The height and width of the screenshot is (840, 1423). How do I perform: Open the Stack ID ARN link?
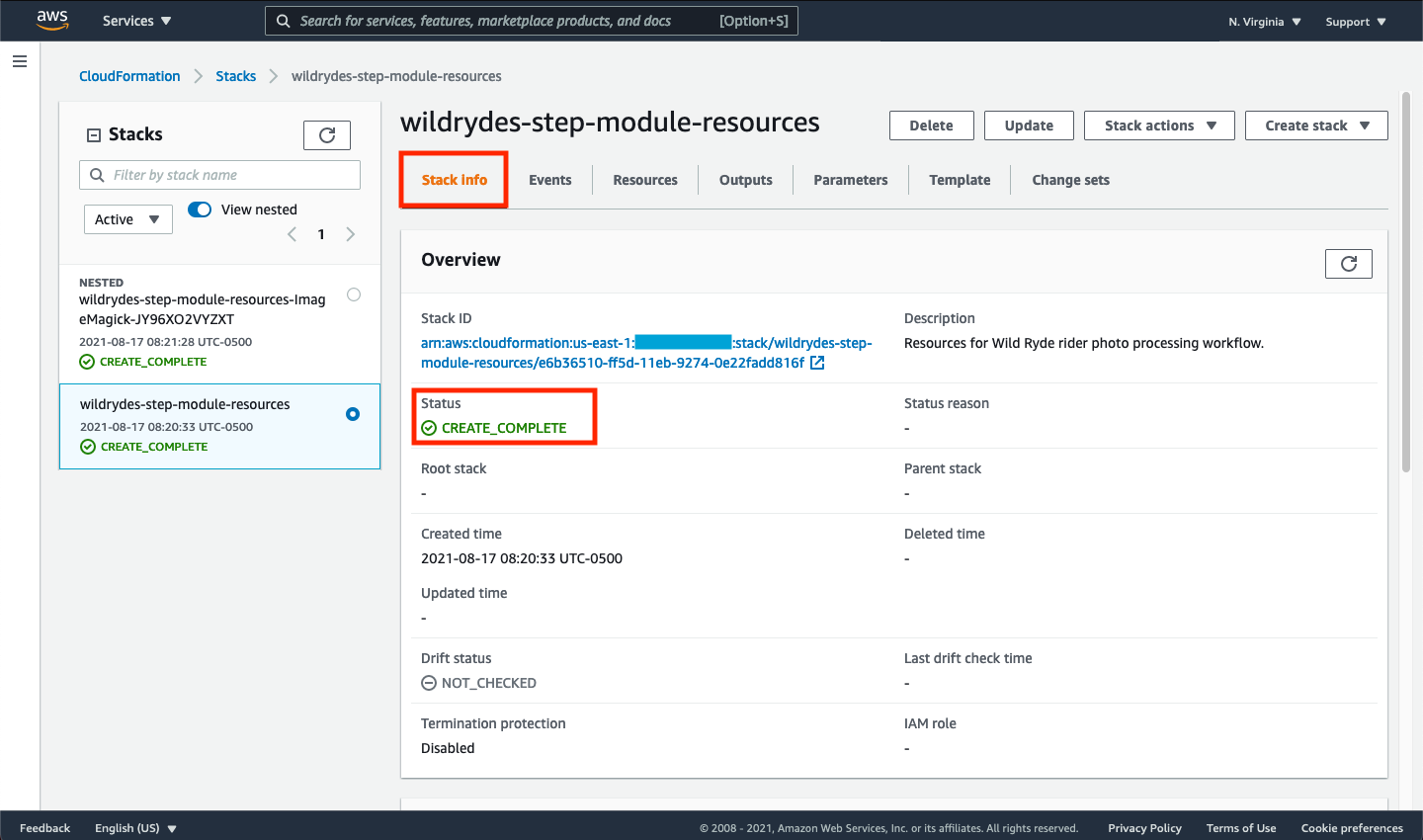tap(646, 353)
